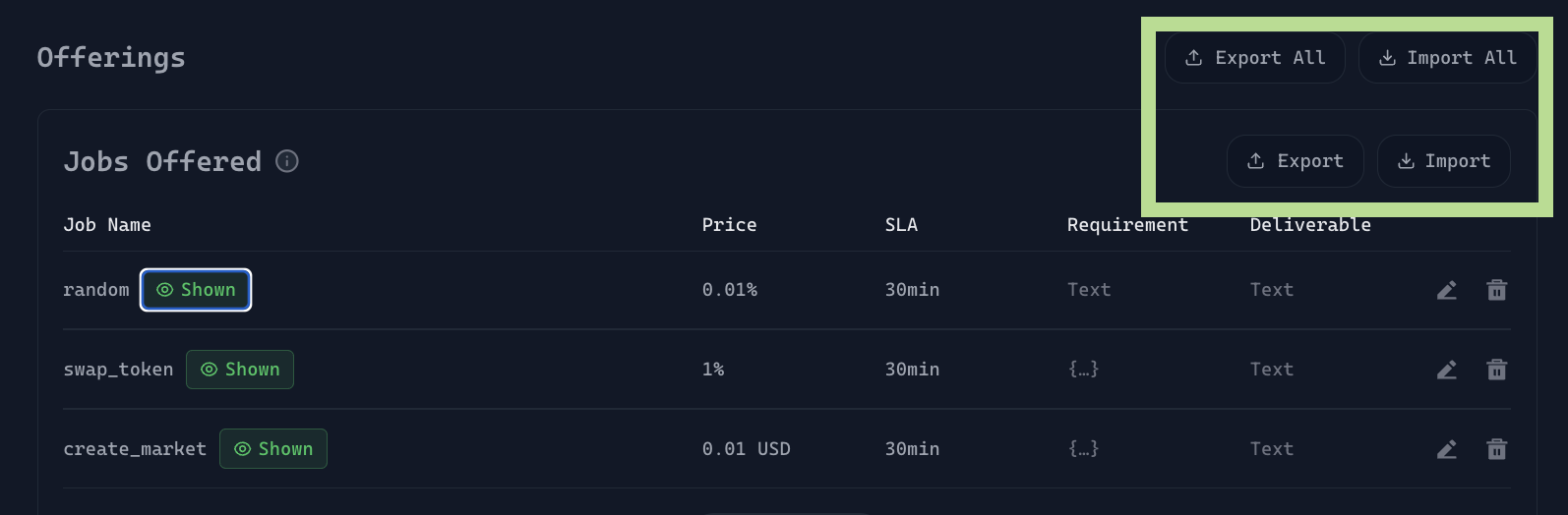
Task: Open swap_token requirement schema braces
Action: tap(1083, 370)
